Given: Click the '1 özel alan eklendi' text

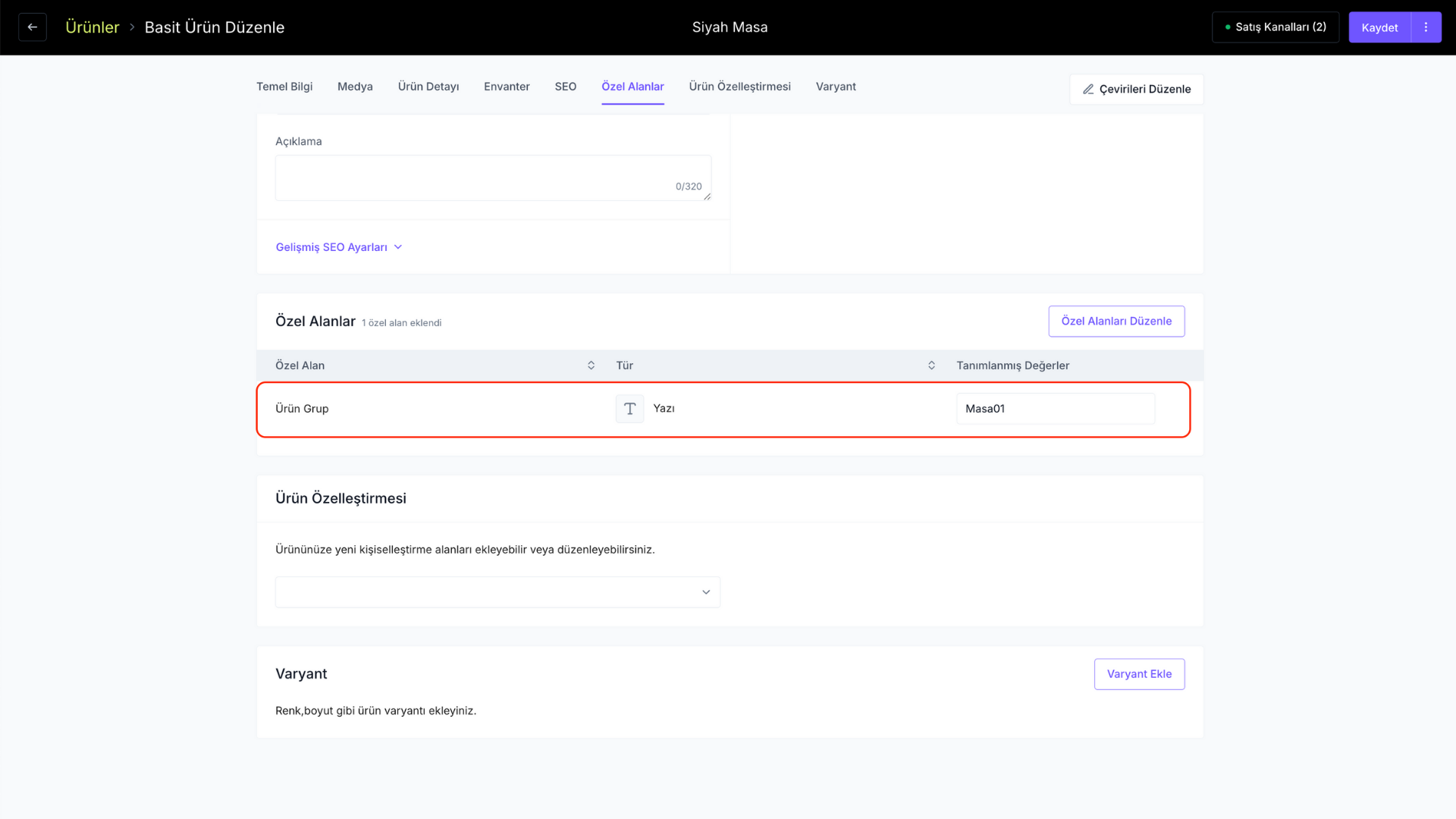Looking at the screenshot, I should (x=401, y=323).
